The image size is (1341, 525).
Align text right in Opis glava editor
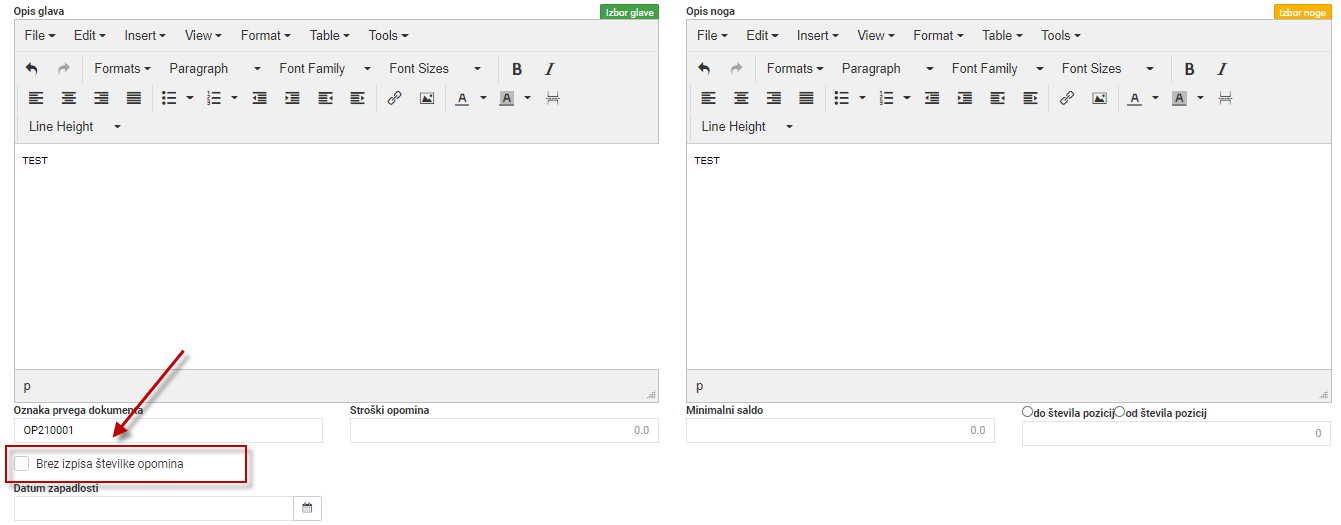tap(101, 98)
